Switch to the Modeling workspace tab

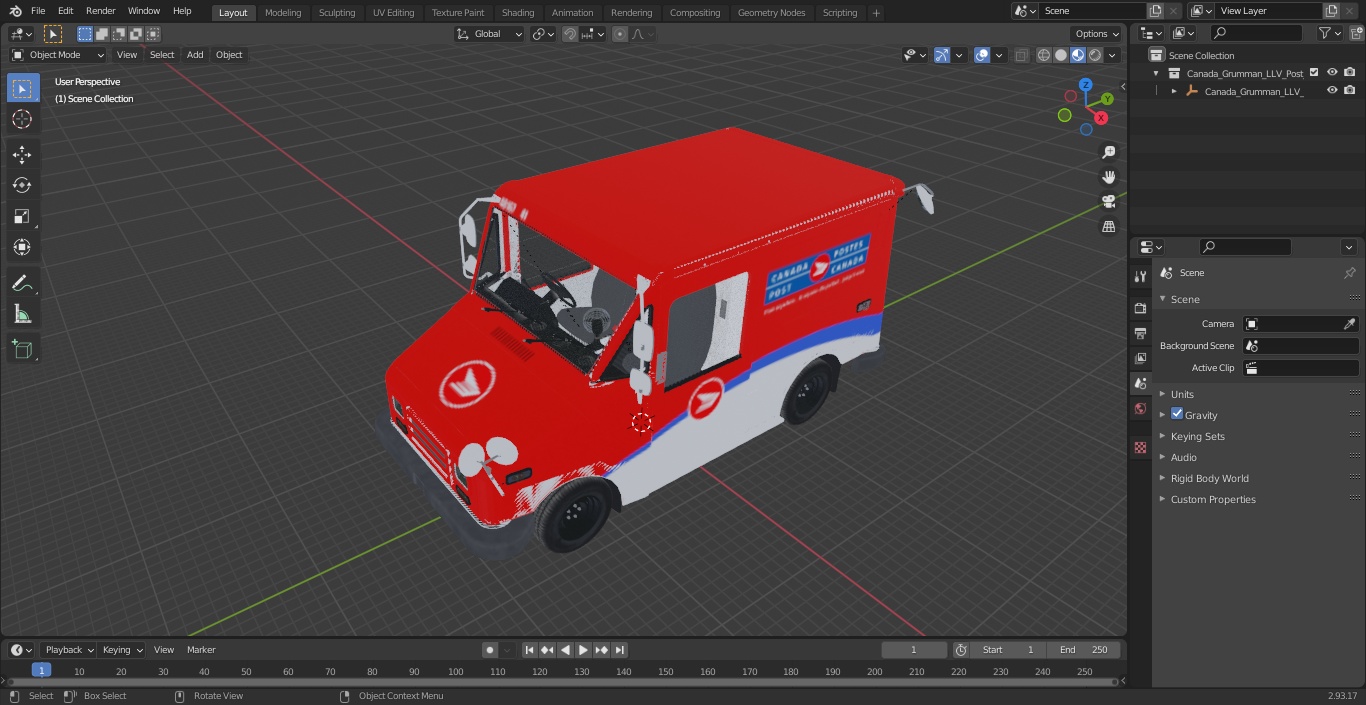(x=283, y=13)
